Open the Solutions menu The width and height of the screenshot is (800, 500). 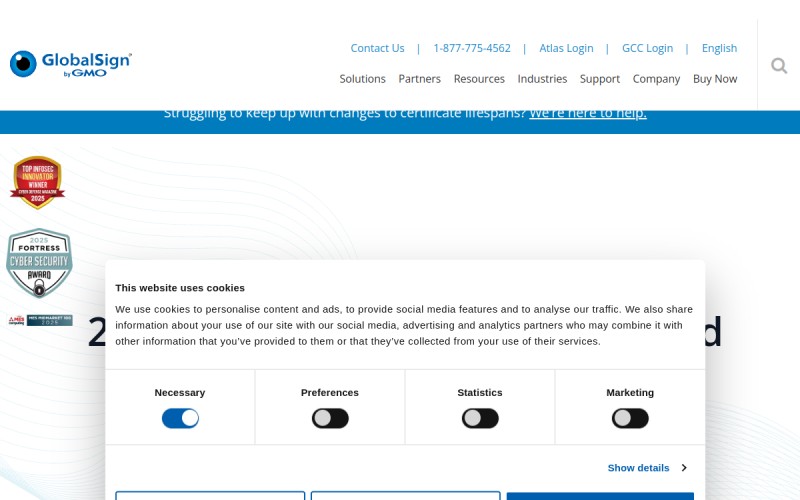click(x=362, y=79)
